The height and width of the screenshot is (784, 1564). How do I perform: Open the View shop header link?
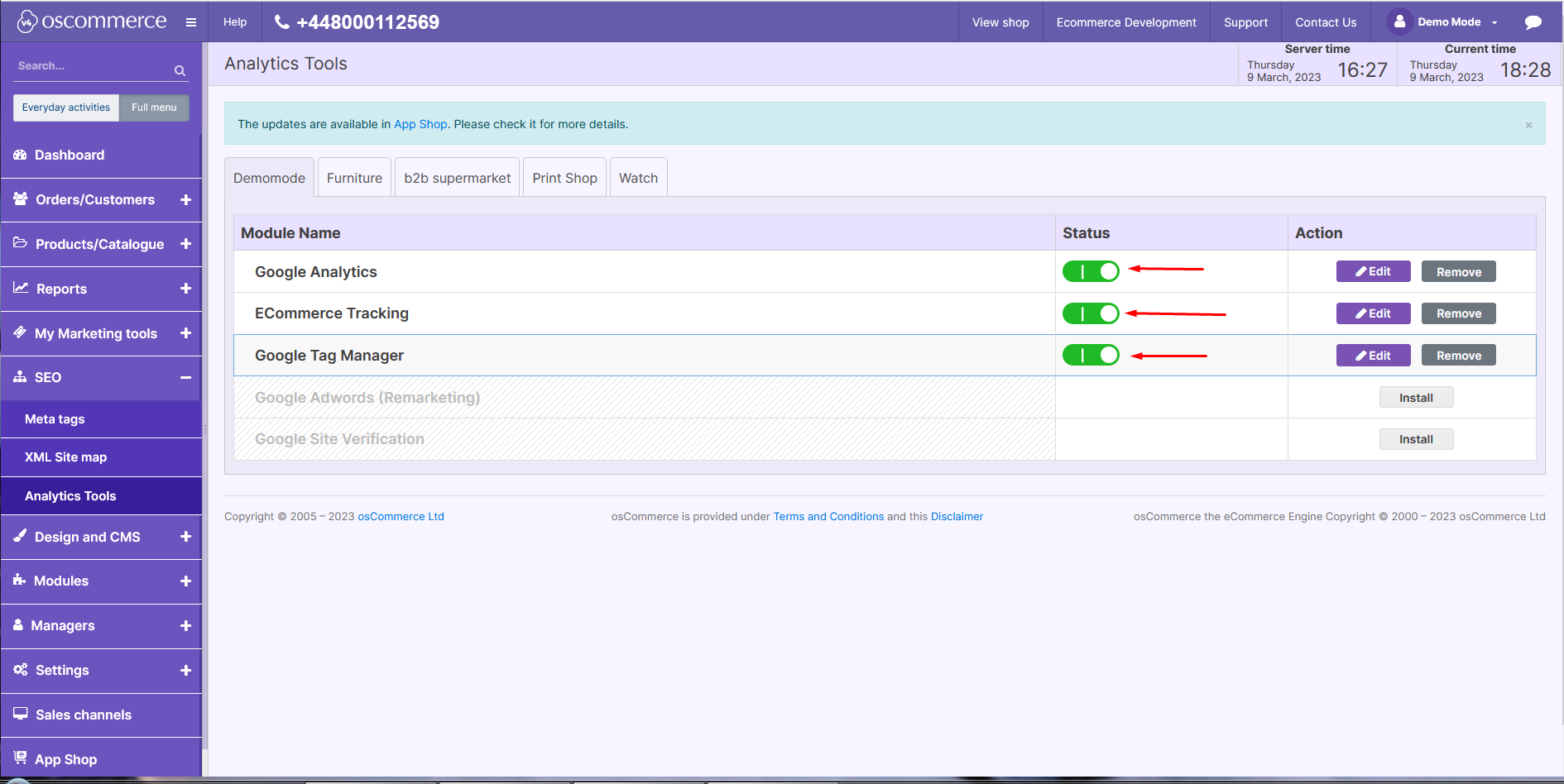(1000, 22)
